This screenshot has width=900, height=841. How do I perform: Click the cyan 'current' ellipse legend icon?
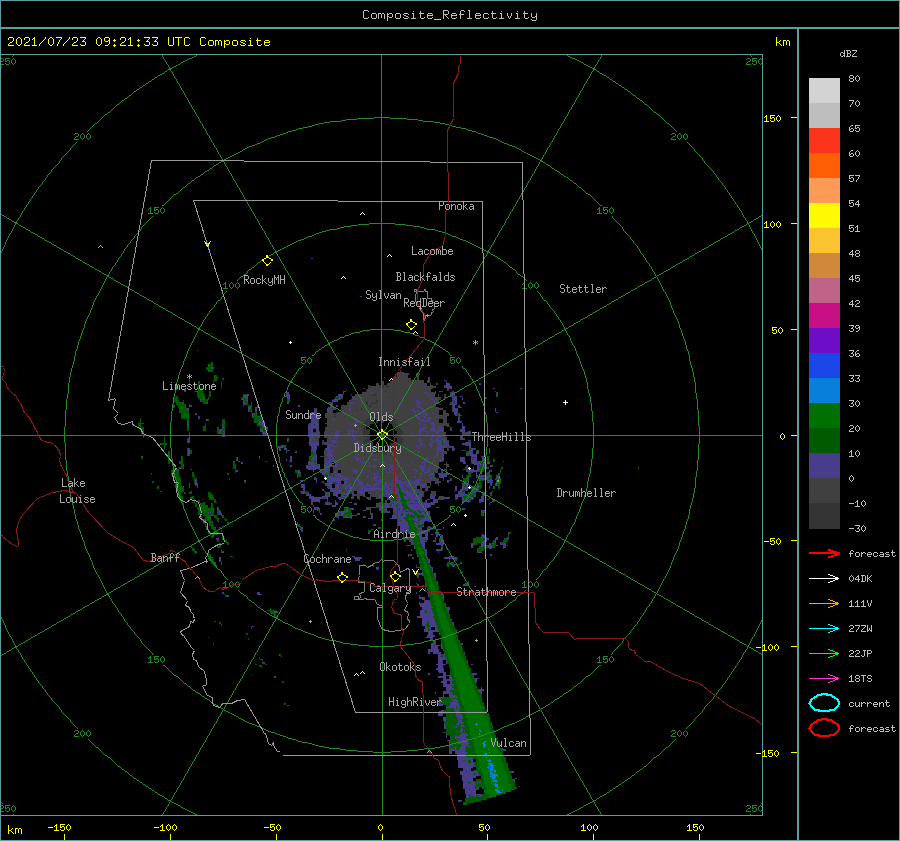pyautogui.click(x=824, y=703)
